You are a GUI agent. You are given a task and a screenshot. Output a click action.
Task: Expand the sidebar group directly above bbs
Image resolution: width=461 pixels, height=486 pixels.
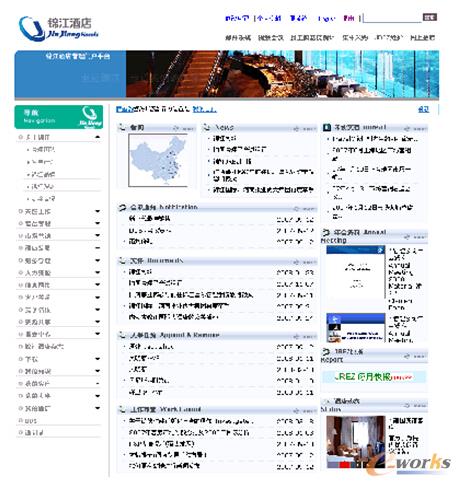[98, 408]
